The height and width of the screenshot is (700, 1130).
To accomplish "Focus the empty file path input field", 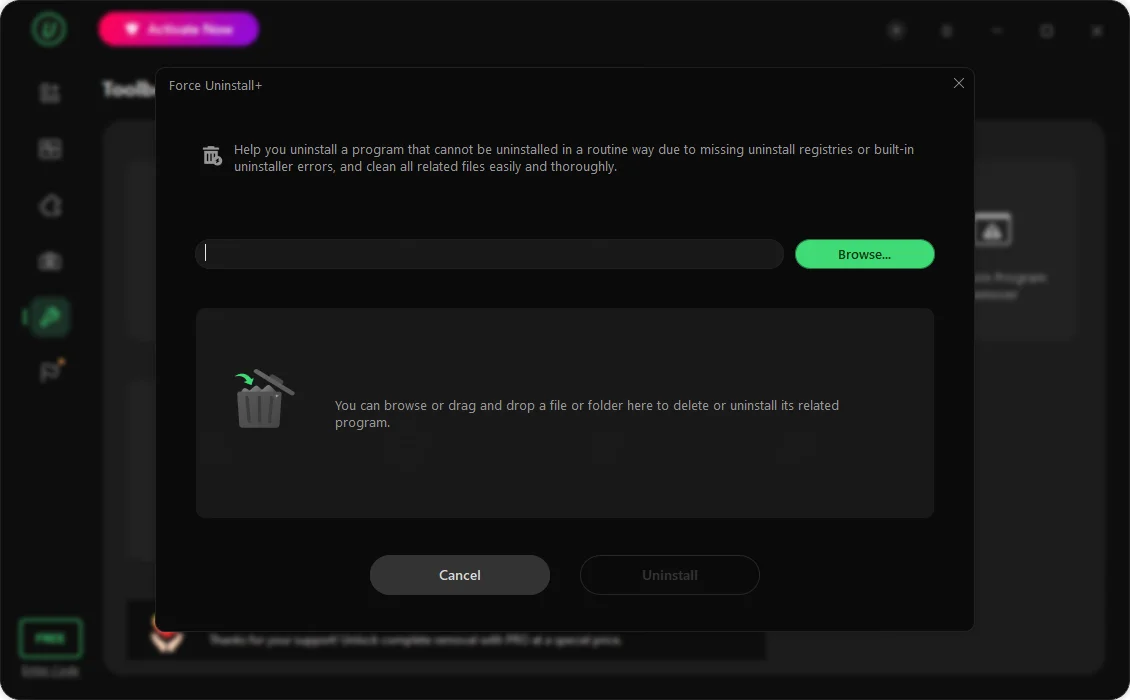I will (x=489, y=254).
